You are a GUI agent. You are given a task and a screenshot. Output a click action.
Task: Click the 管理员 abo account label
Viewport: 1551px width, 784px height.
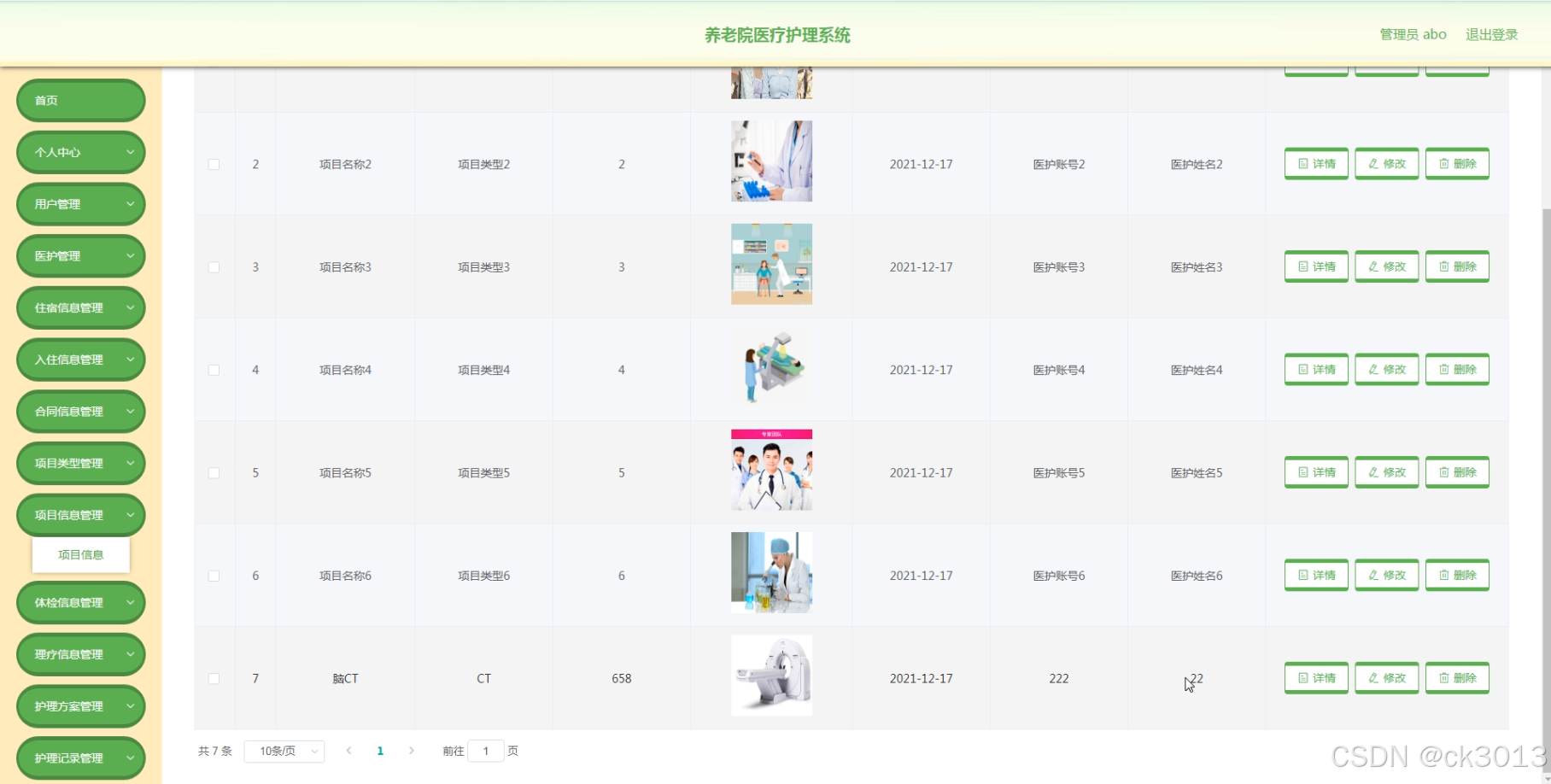click(1413, 35)
